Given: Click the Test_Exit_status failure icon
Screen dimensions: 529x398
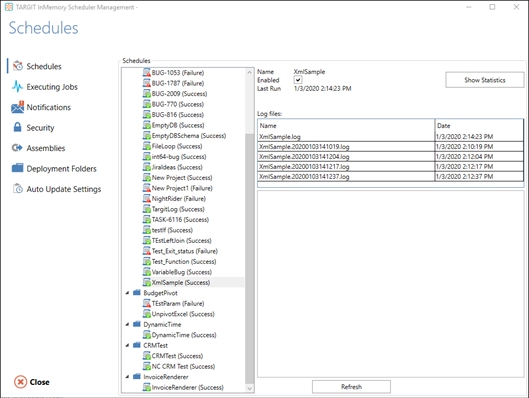Looking at the screenshot, I should (x=147, y=251).
